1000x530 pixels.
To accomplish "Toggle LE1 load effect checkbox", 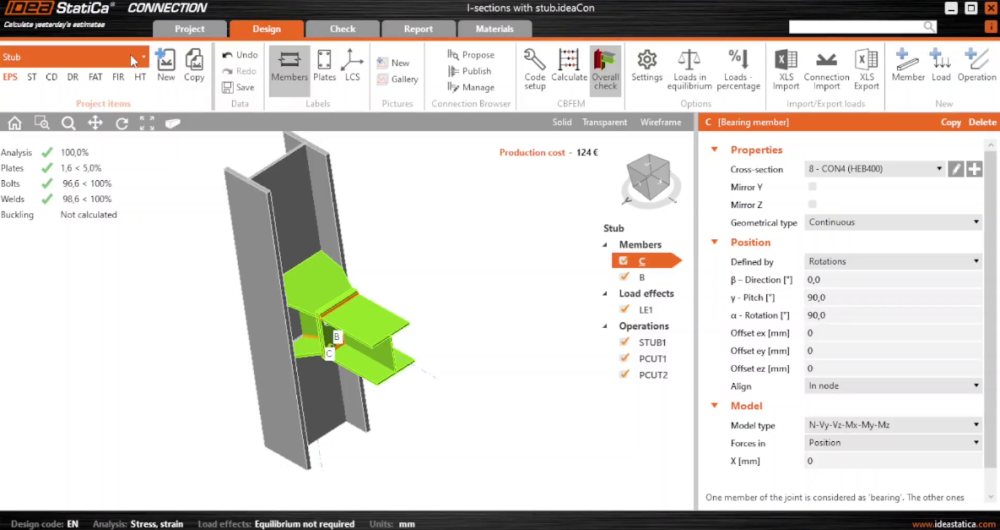I will click(624, 309).
